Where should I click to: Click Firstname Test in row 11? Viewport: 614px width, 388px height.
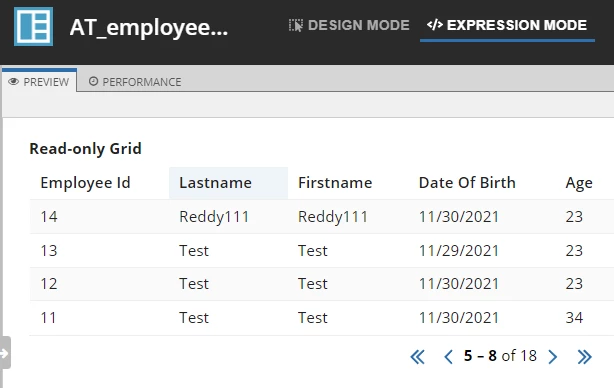tap(312, 318)
